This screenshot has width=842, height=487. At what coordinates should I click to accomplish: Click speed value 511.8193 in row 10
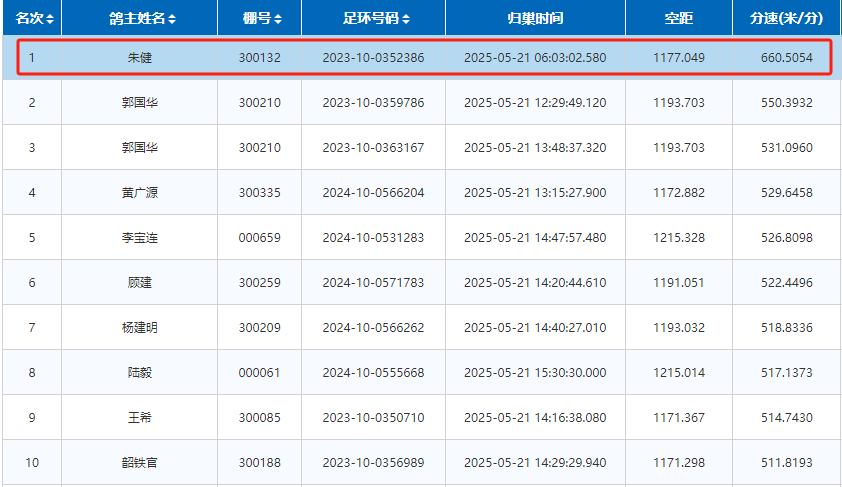[x=786, y=463]
